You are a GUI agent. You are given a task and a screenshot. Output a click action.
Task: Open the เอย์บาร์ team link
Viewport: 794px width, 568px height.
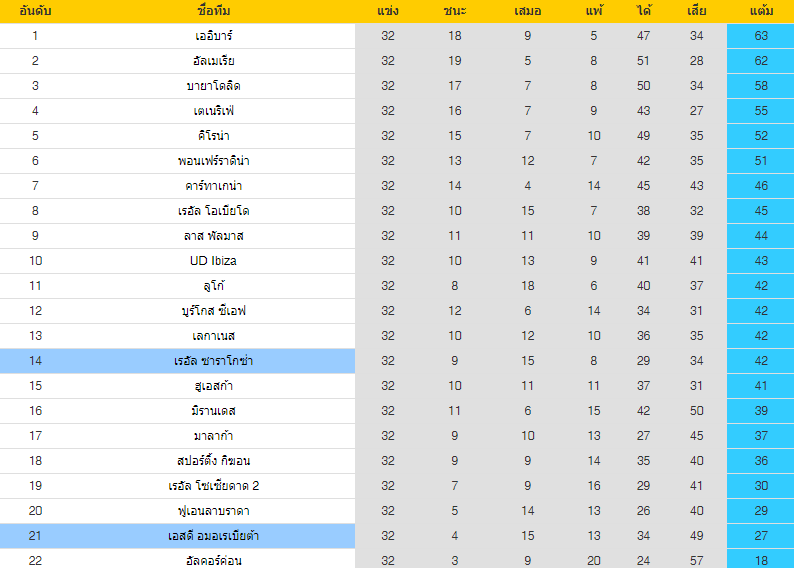point(213,36)
